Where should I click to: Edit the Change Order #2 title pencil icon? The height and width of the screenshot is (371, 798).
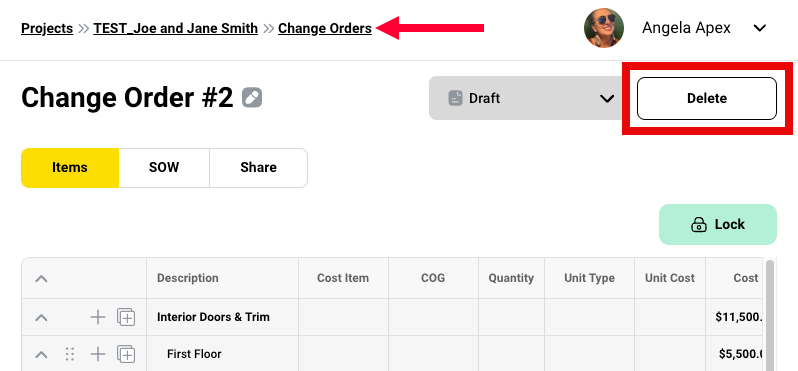click(252, 97)
